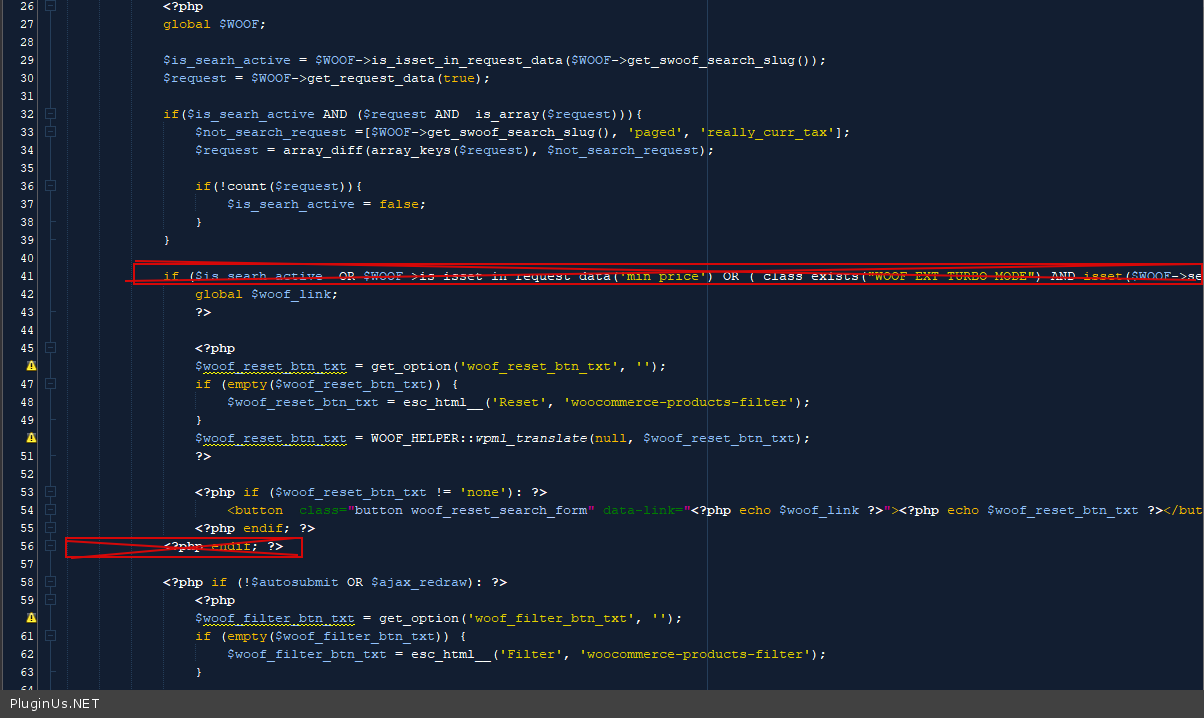
Task: Click '$ajax_redraw' on line 58
Action: (x=419, y=582)
